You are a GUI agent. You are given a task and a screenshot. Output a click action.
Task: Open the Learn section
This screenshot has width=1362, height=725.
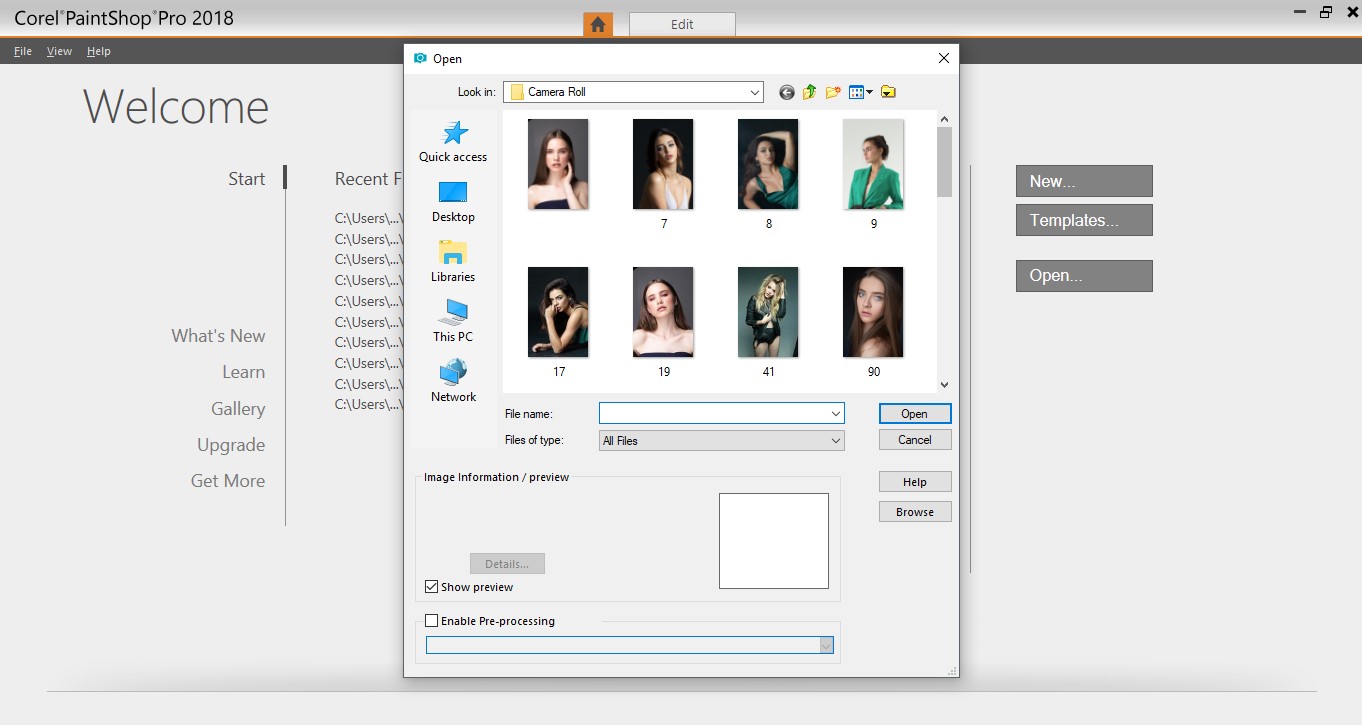click(243, 372)
